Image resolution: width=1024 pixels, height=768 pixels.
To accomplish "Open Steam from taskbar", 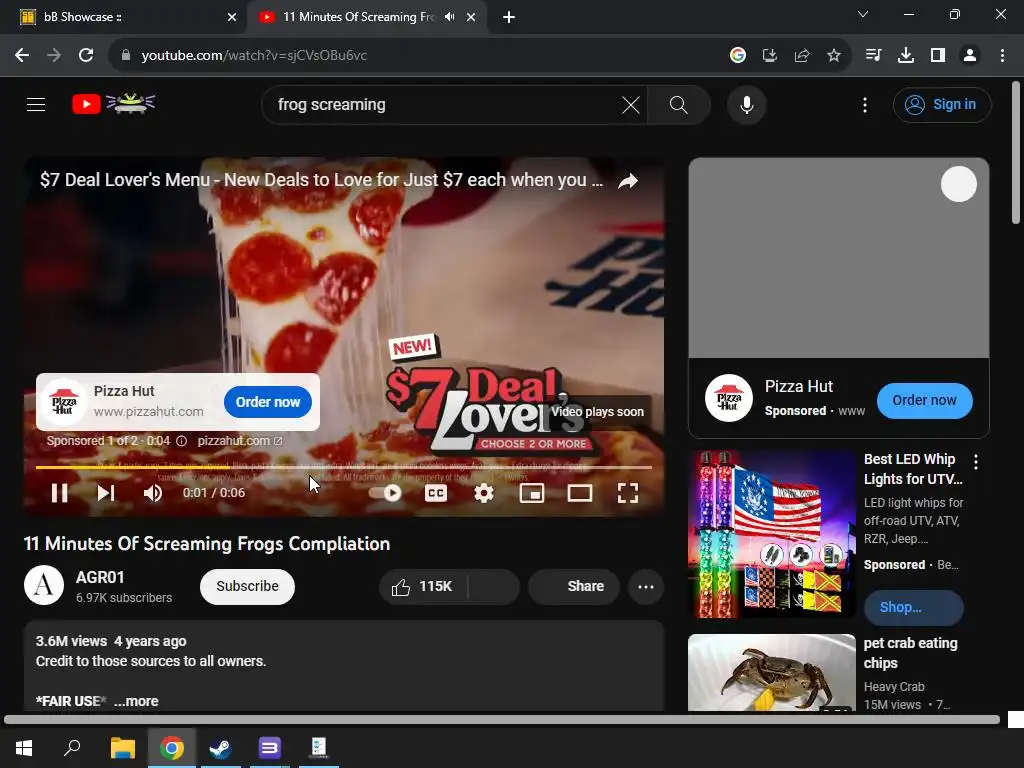I will coord(221,747).
